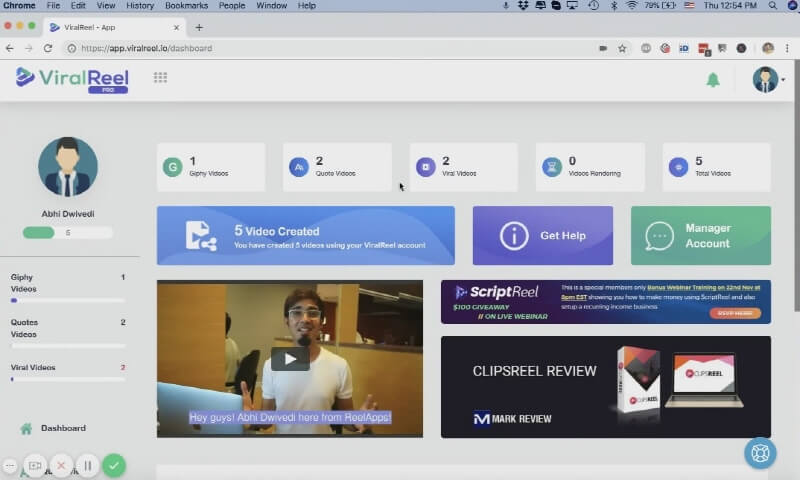Click the Giphy Videos progress bar in sidebar
The height and width of the screenshot is (480, 800).
(68, 300)
